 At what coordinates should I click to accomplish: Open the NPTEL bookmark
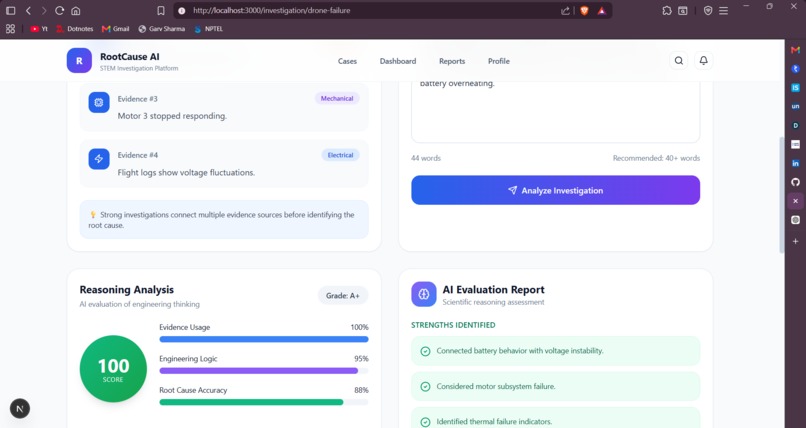(209, 29)
